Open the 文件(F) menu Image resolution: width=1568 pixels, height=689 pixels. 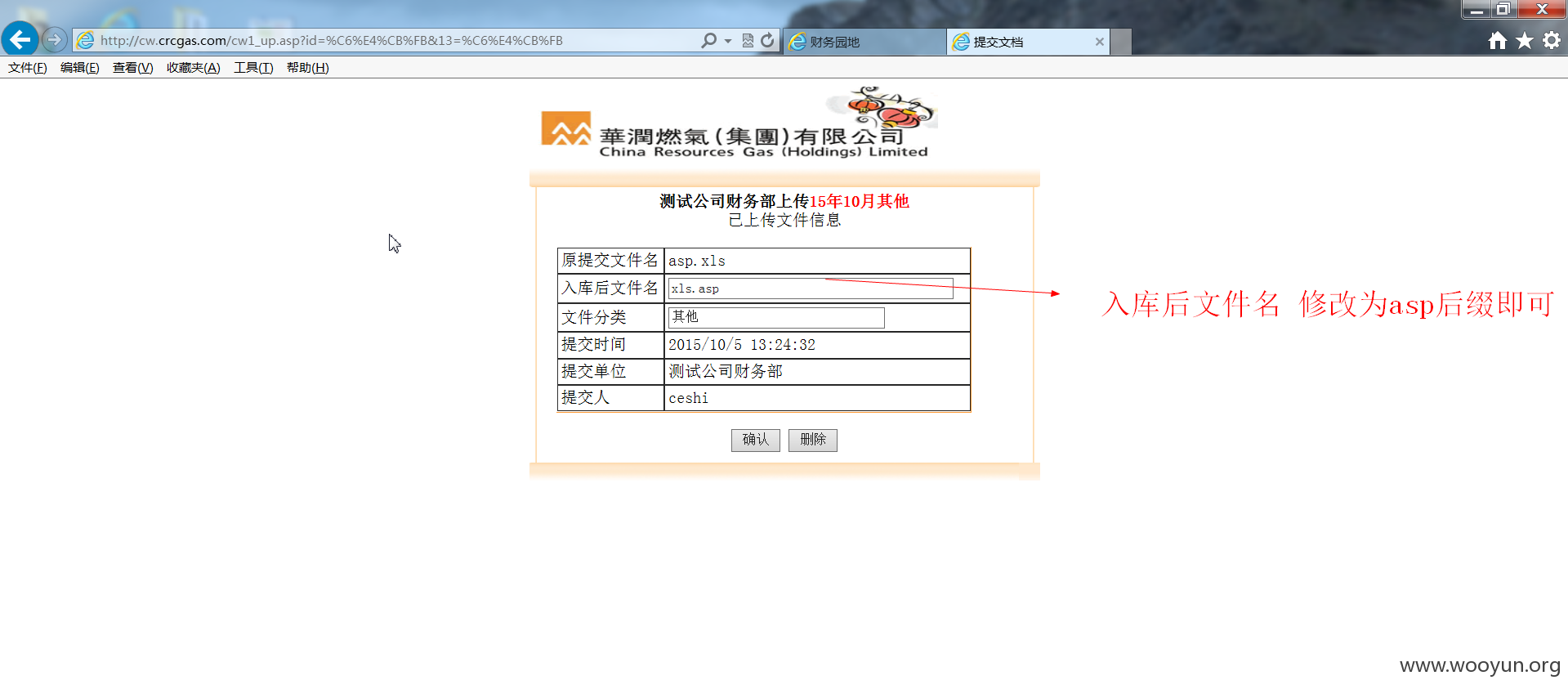28,68
